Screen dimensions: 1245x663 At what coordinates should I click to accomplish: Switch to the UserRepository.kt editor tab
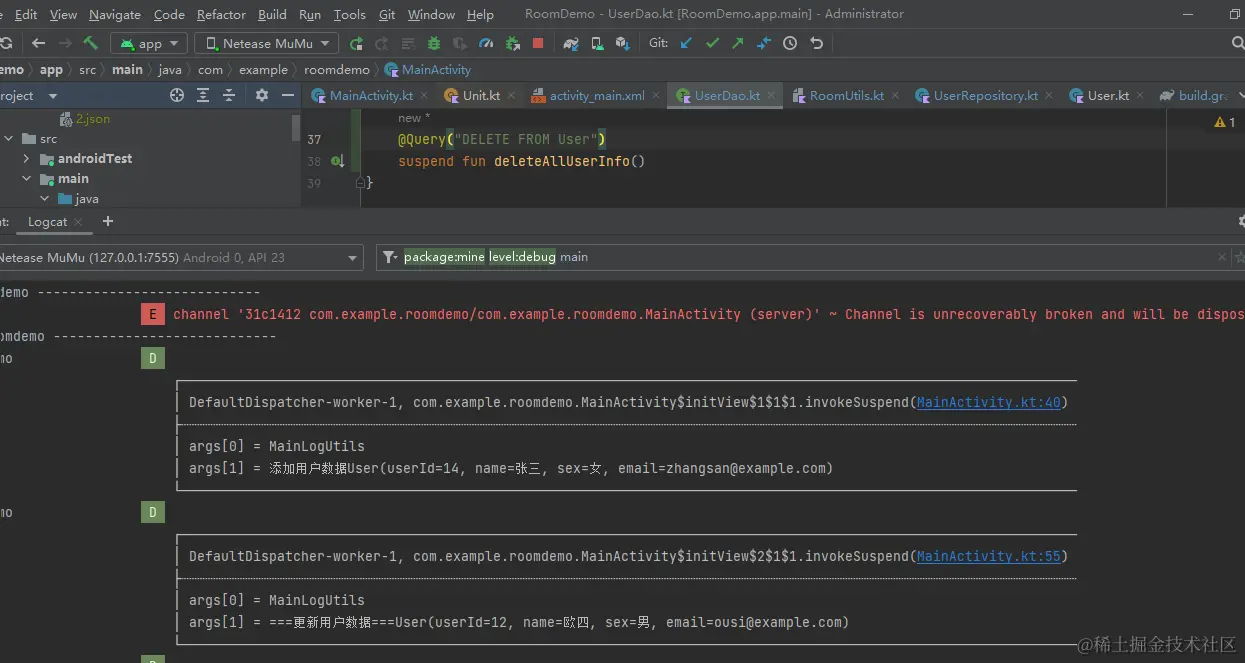[x=985, y=96]
